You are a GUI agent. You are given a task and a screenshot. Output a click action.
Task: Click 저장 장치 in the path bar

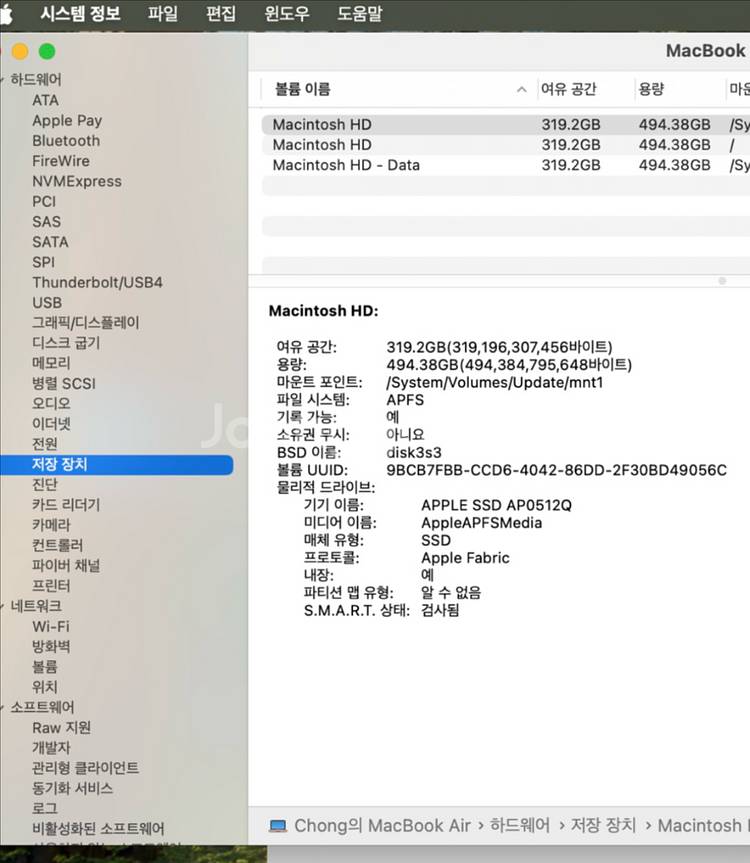(603, 826)
